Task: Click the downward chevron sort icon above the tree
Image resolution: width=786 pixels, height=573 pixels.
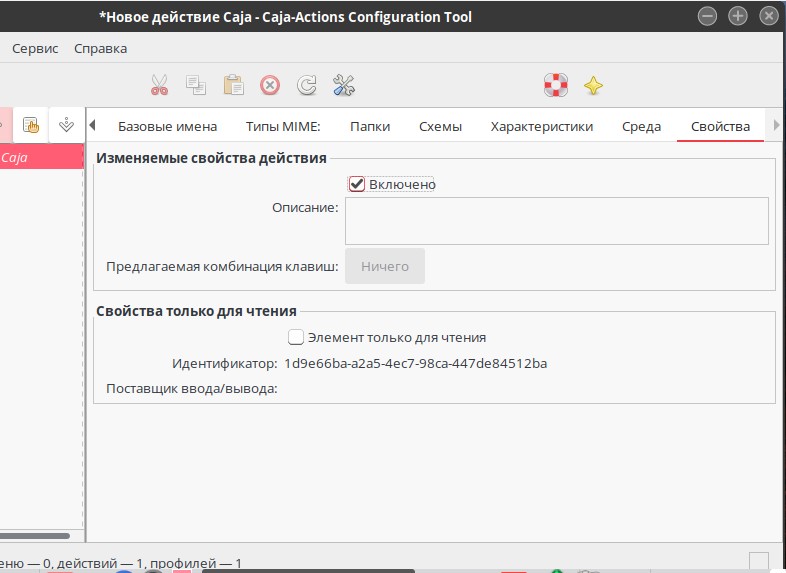Action: click(66, 125)
